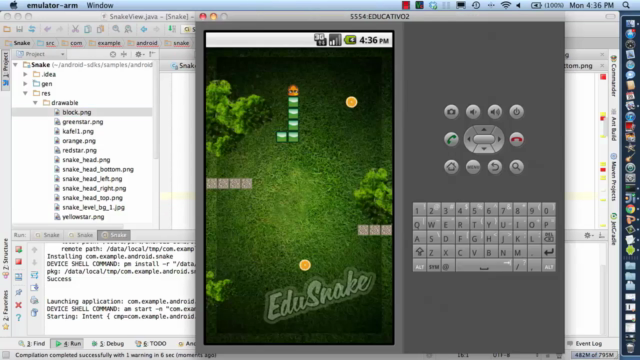This screenshot has height=360, width=640.
Task: Open the 3: Find tool window tab
Action: (x=32, y=344)
